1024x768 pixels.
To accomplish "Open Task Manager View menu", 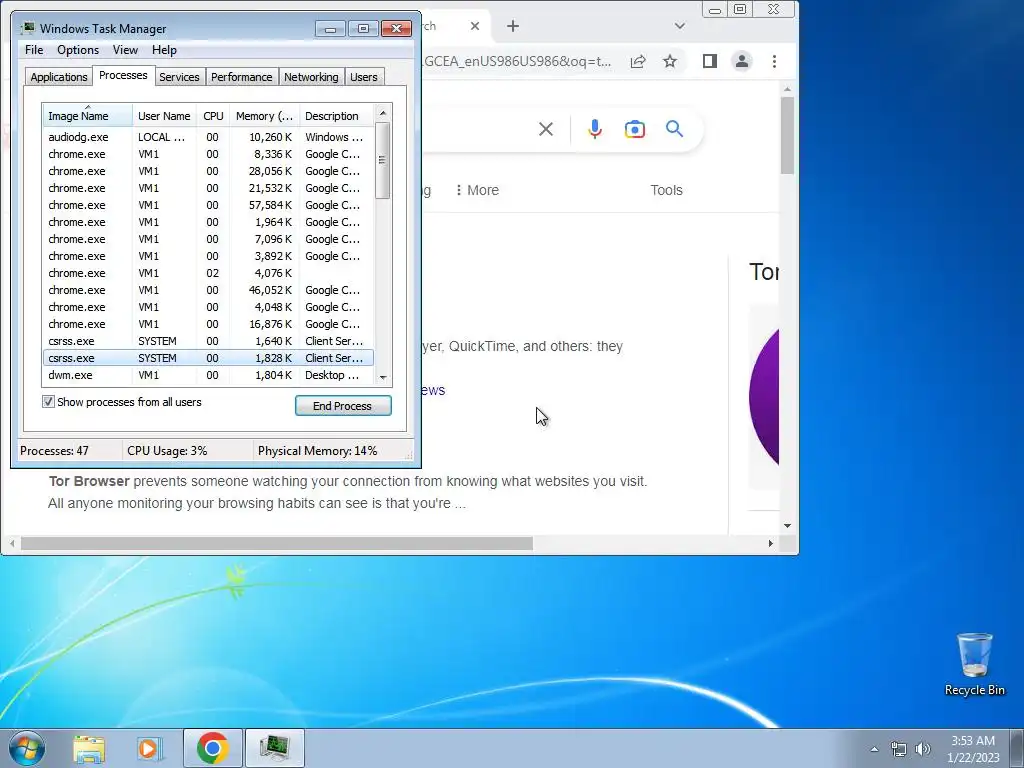I will [125, 50].
